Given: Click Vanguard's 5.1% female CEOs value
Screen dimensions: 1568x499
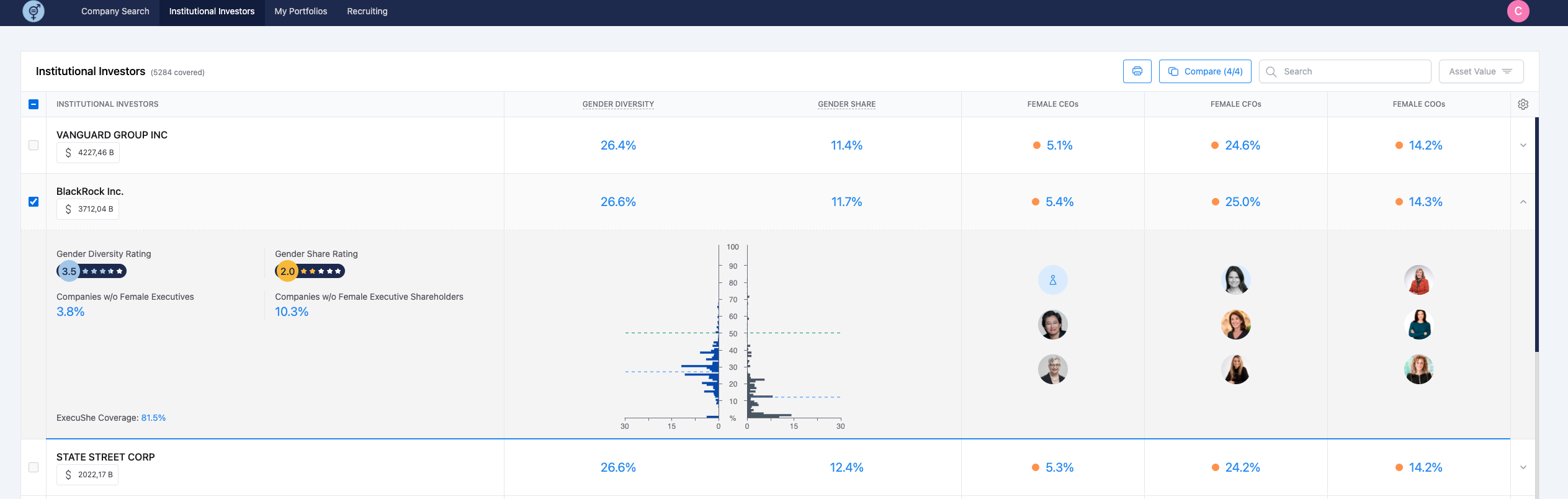Looking at the screenshot, I should point(1059,145).
